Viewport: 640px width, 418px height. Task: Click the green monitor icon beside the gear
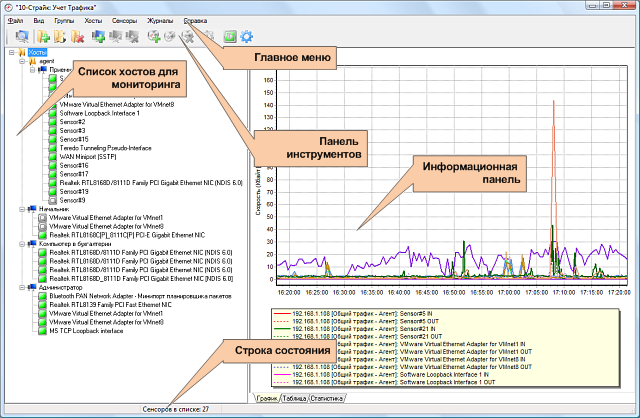point(230,37)
